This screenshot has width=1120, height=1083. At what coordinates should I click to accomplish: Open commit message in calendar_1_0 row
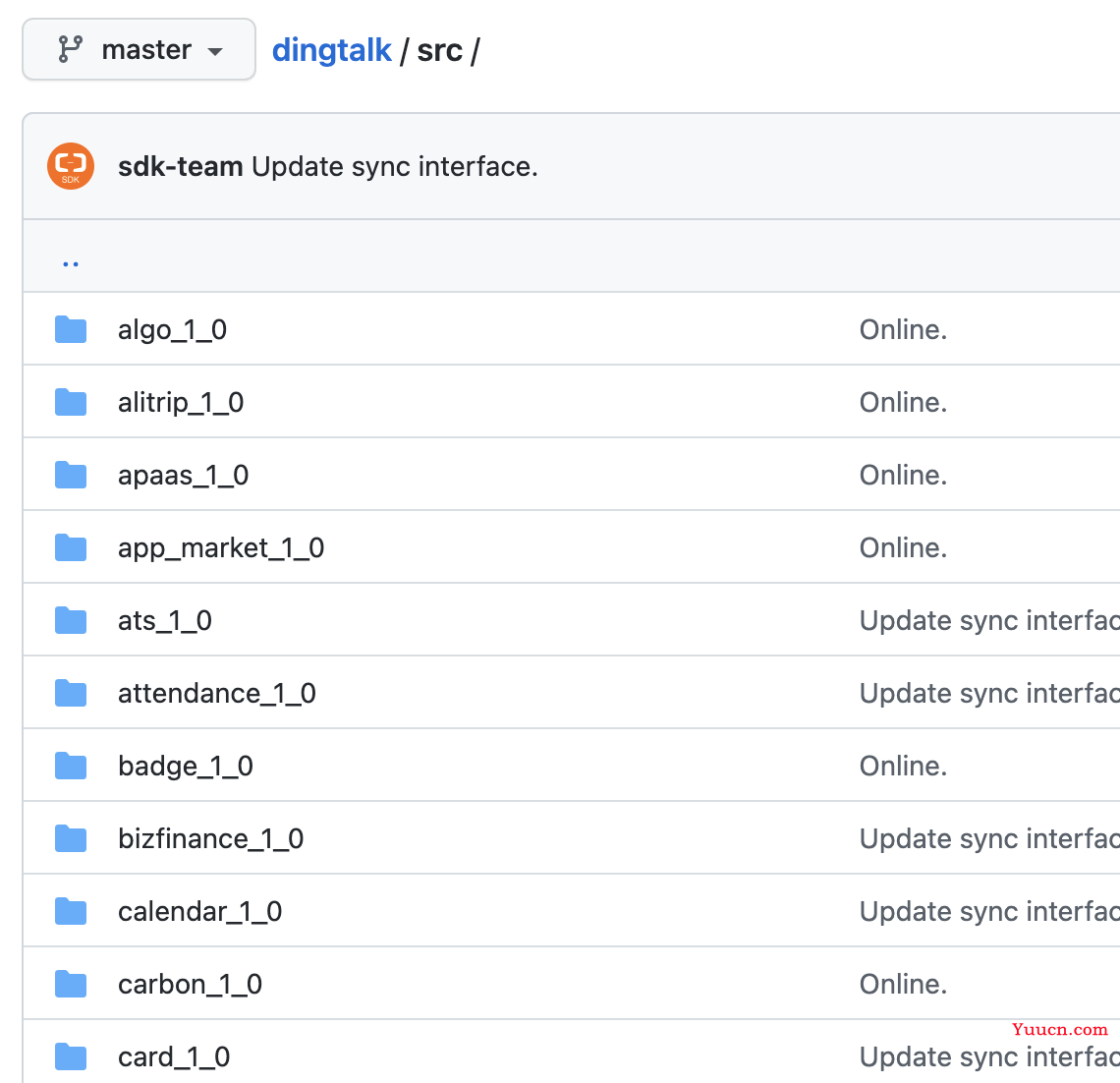tap(989, 912)
